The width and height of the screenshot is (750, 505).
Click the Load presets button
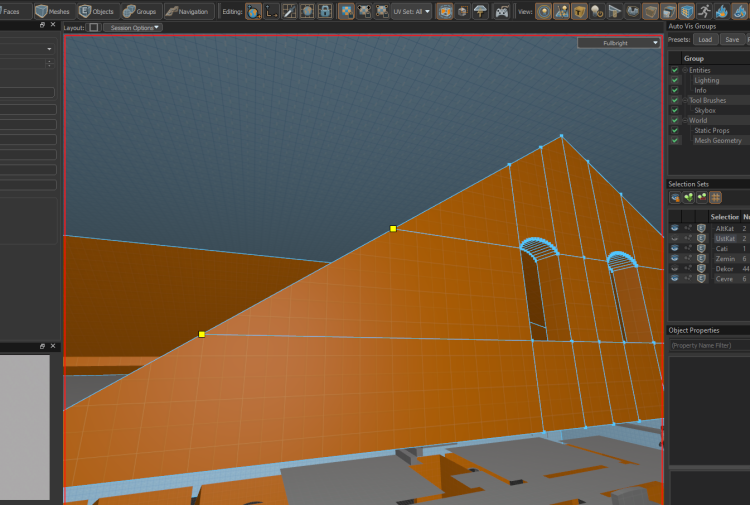[705, 39]
